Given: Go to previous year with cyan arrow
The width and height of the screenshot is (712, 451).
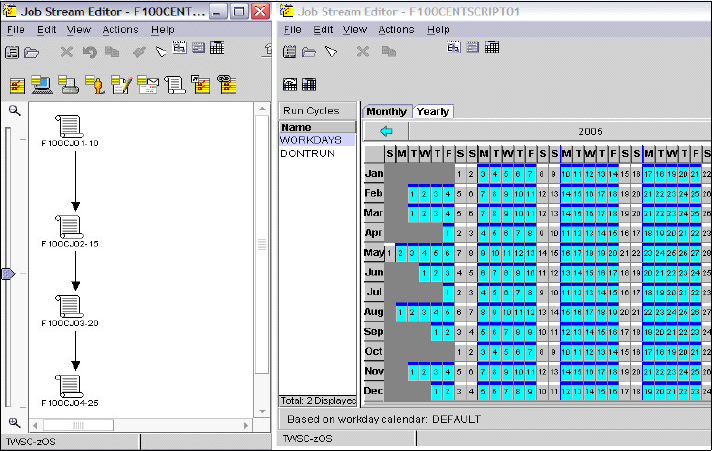Looking at the screenshot, I should [386, 131].
